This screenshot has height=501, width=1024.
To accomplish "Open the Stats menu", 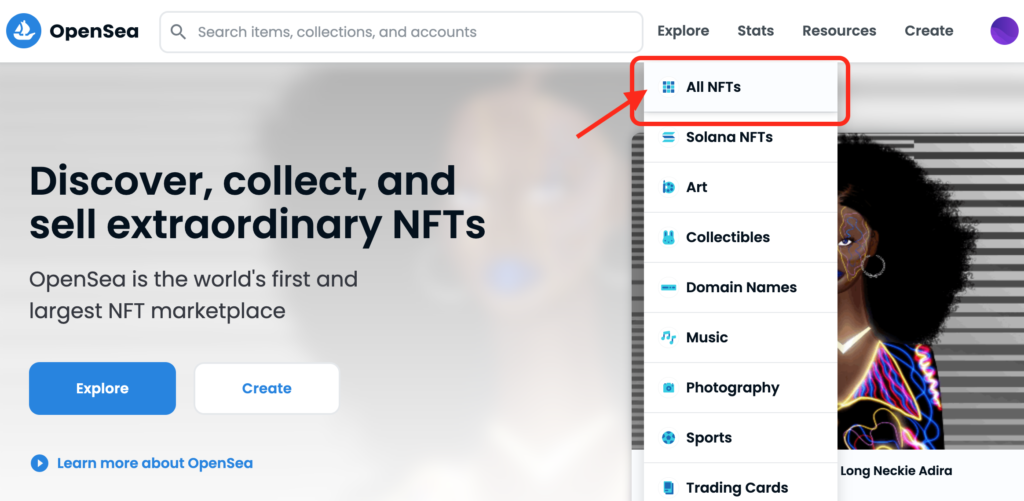I will coord(756,31).
